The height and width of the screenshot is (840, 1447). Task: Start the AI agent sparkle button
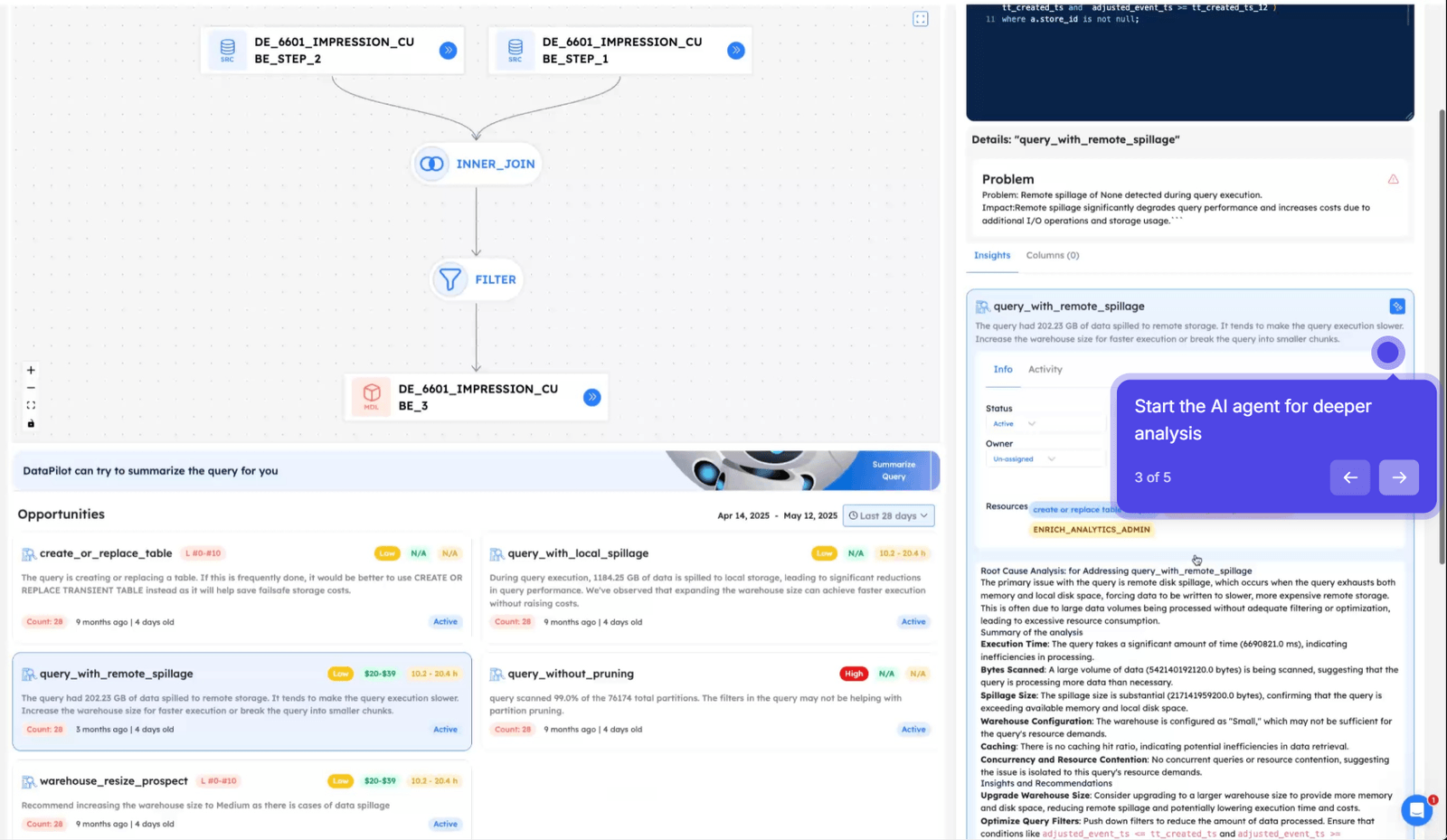coord(1397,307)
